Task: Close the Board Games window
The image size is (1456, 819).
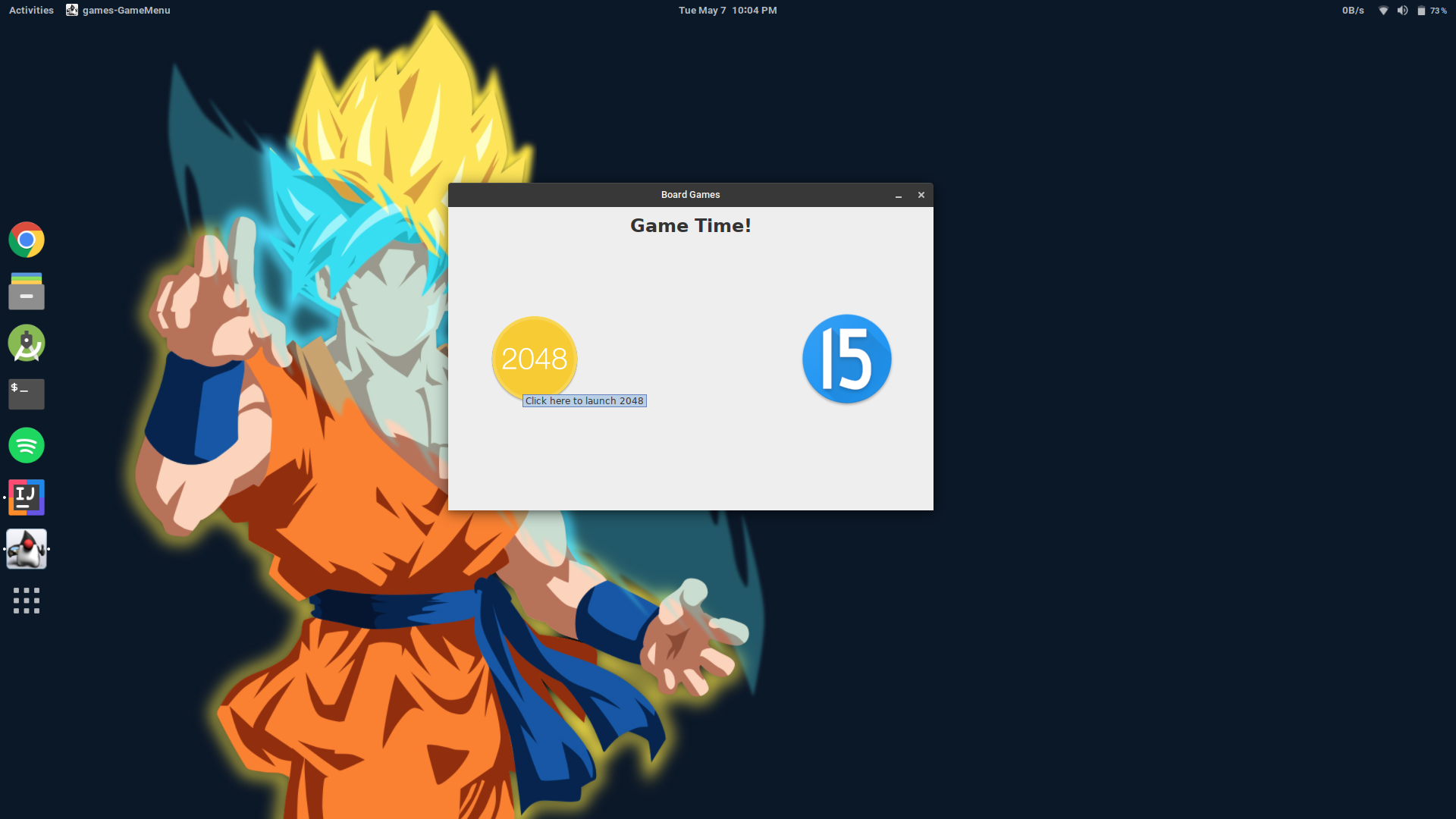Action: [x=921, y=195]
